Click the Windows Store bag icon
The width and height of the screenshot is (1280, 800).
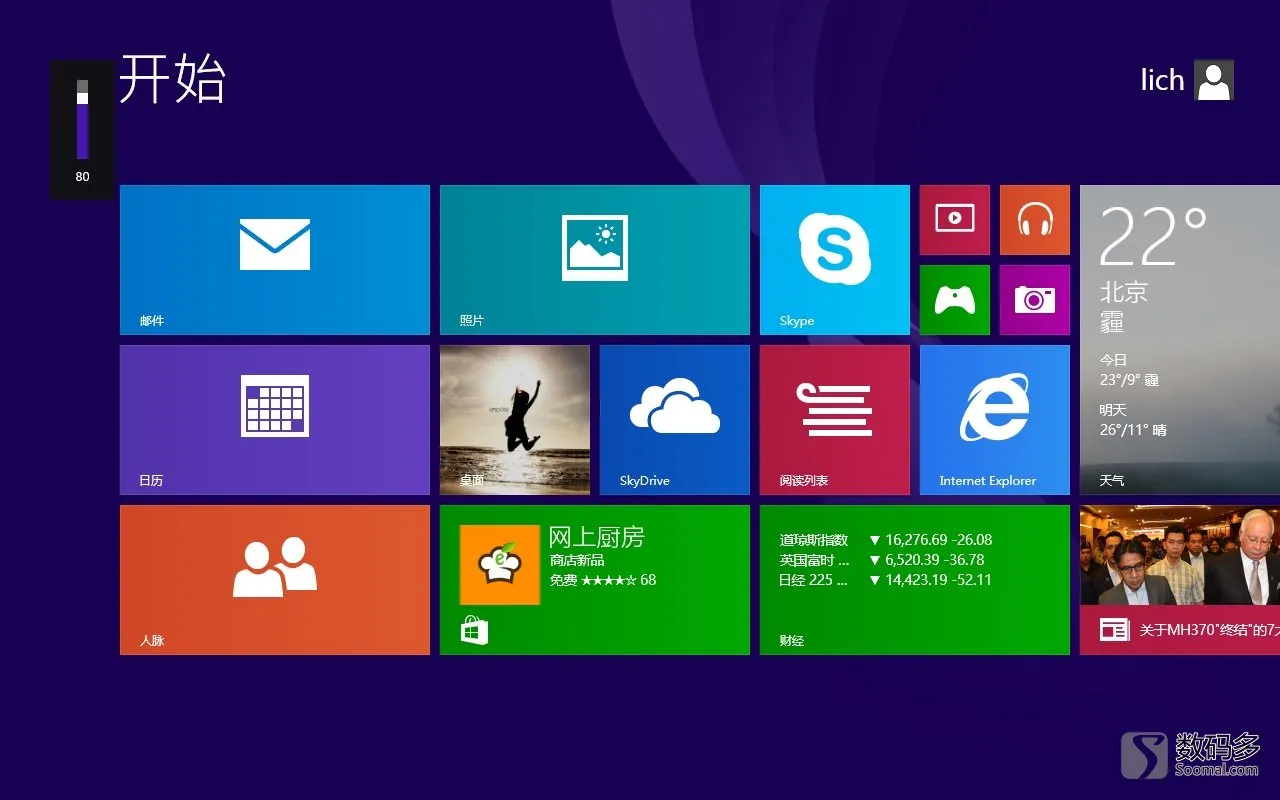click(474, 630)
